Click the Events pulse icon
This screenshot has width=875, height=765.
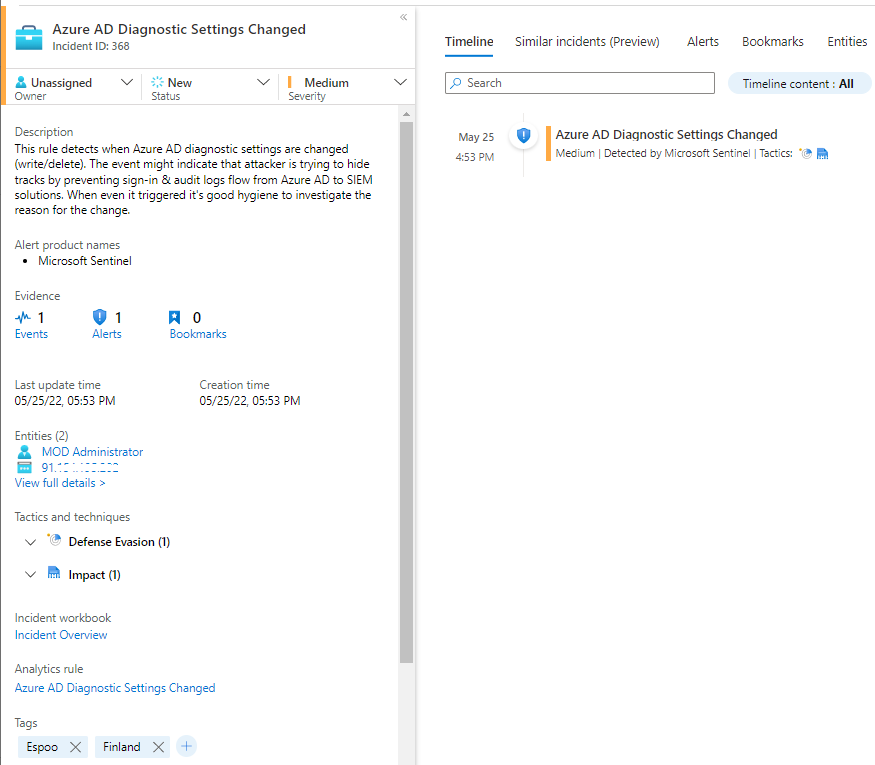tap(23, 318)
